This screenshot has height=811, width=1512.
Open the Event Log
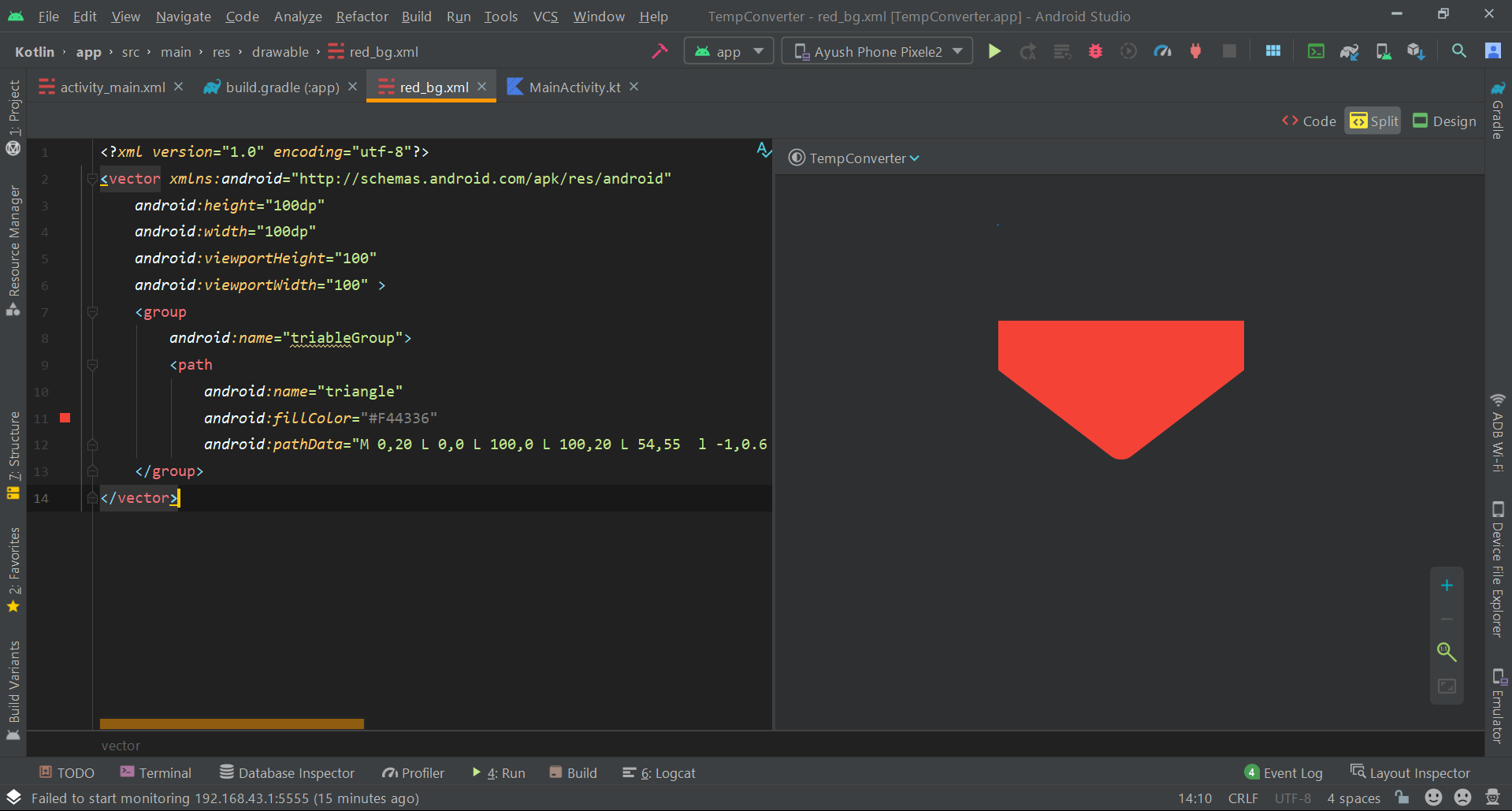pyautogui.click(x=1284, y=772)
